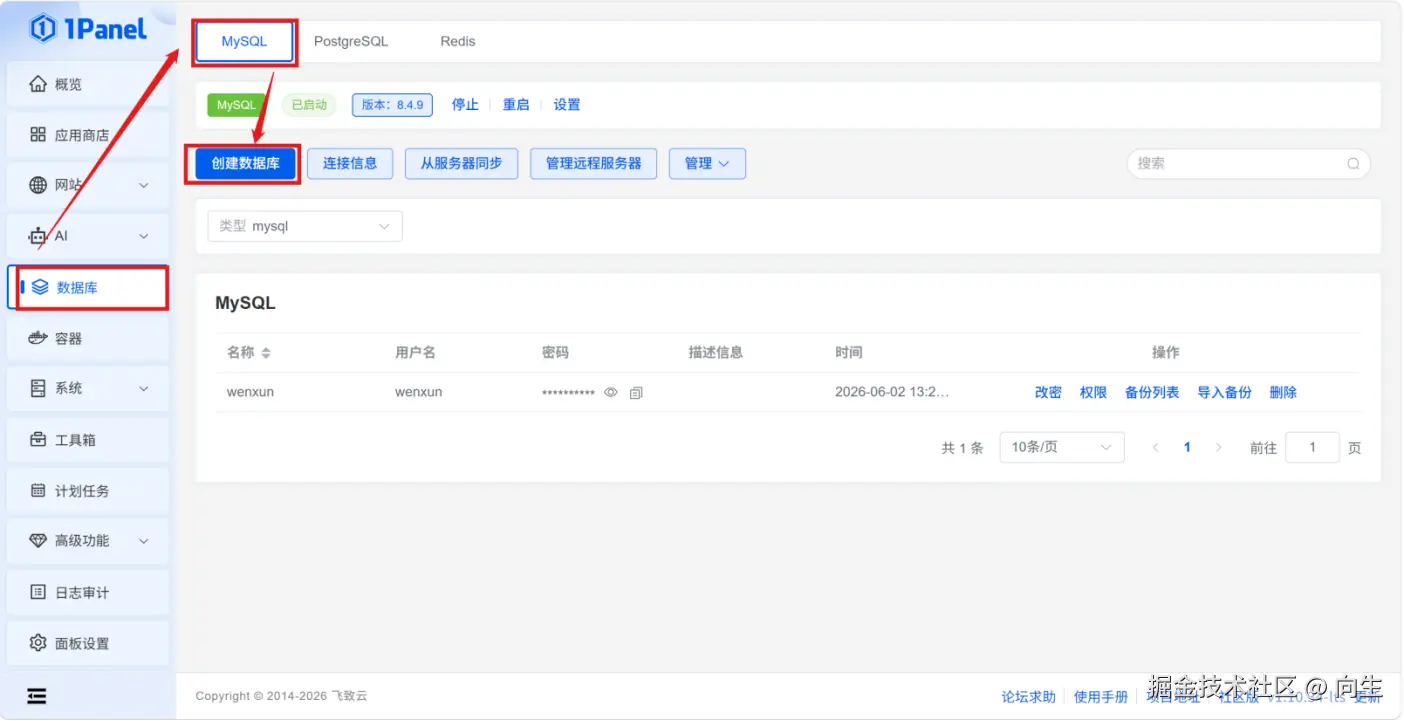This screenshot has width=1404, height=721.
Task: Click the magnifier icon in the search box
Action: pos(1353,164)
